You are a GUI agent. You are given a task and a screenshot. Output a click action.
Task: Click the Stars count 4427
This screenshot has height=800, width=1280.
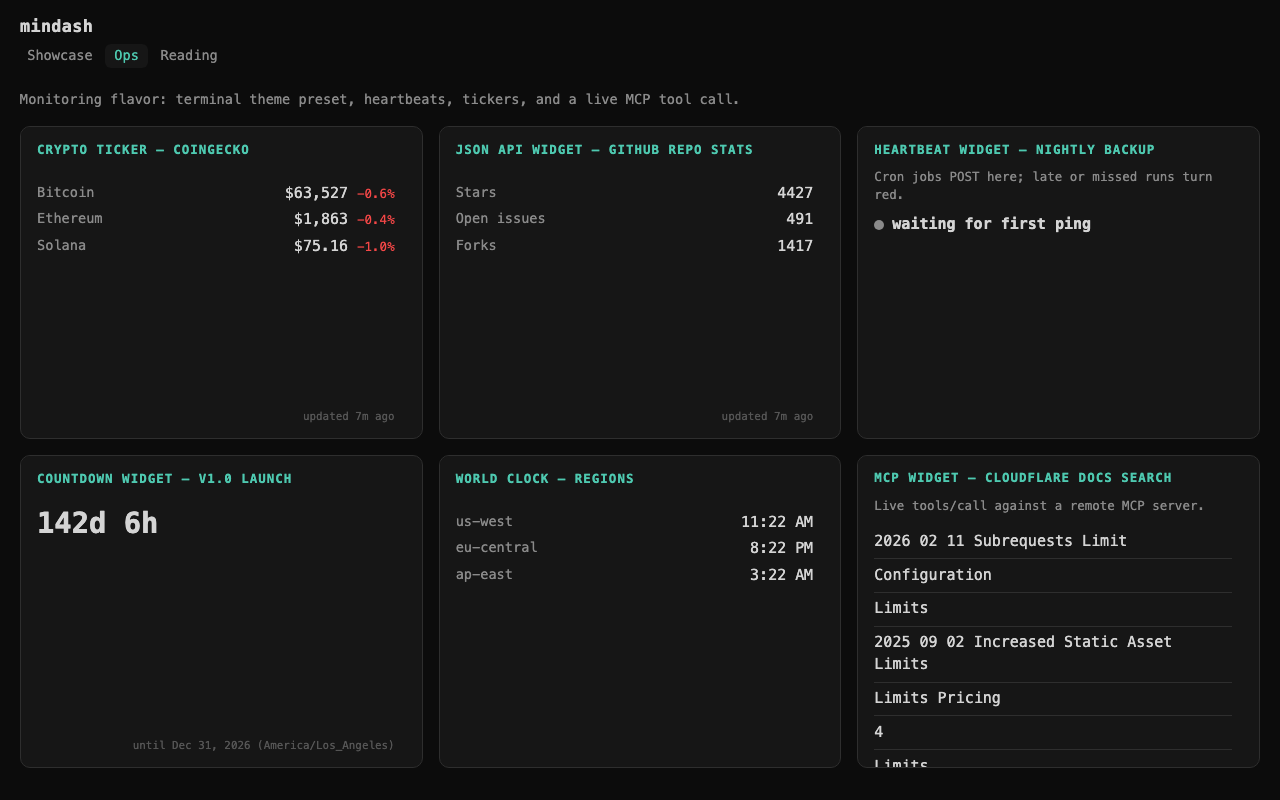795,193
